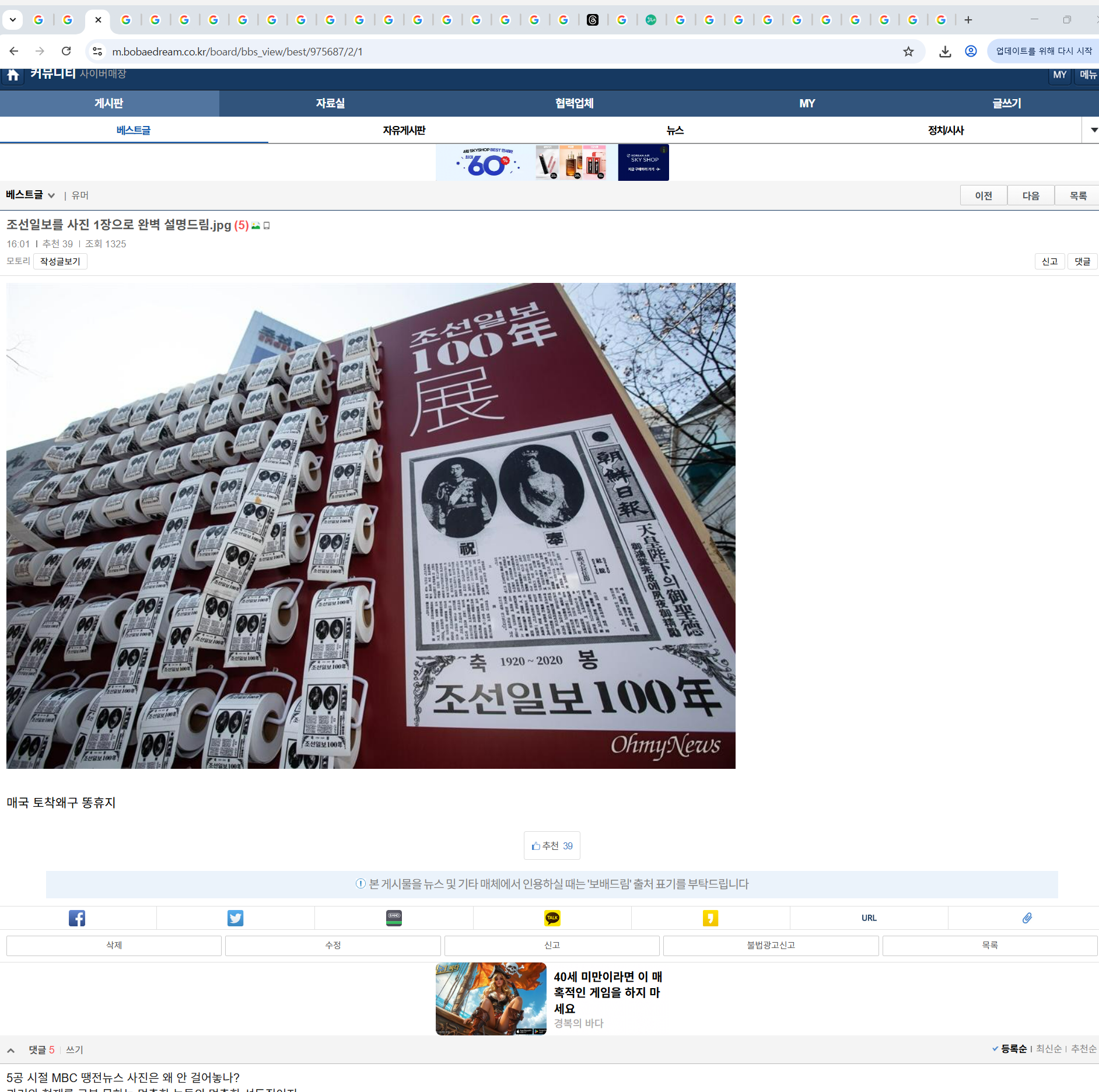This screenshot has height=1092, width=1099.
Task: Sort comments by 추천순
Action: click(1084, 1049)
